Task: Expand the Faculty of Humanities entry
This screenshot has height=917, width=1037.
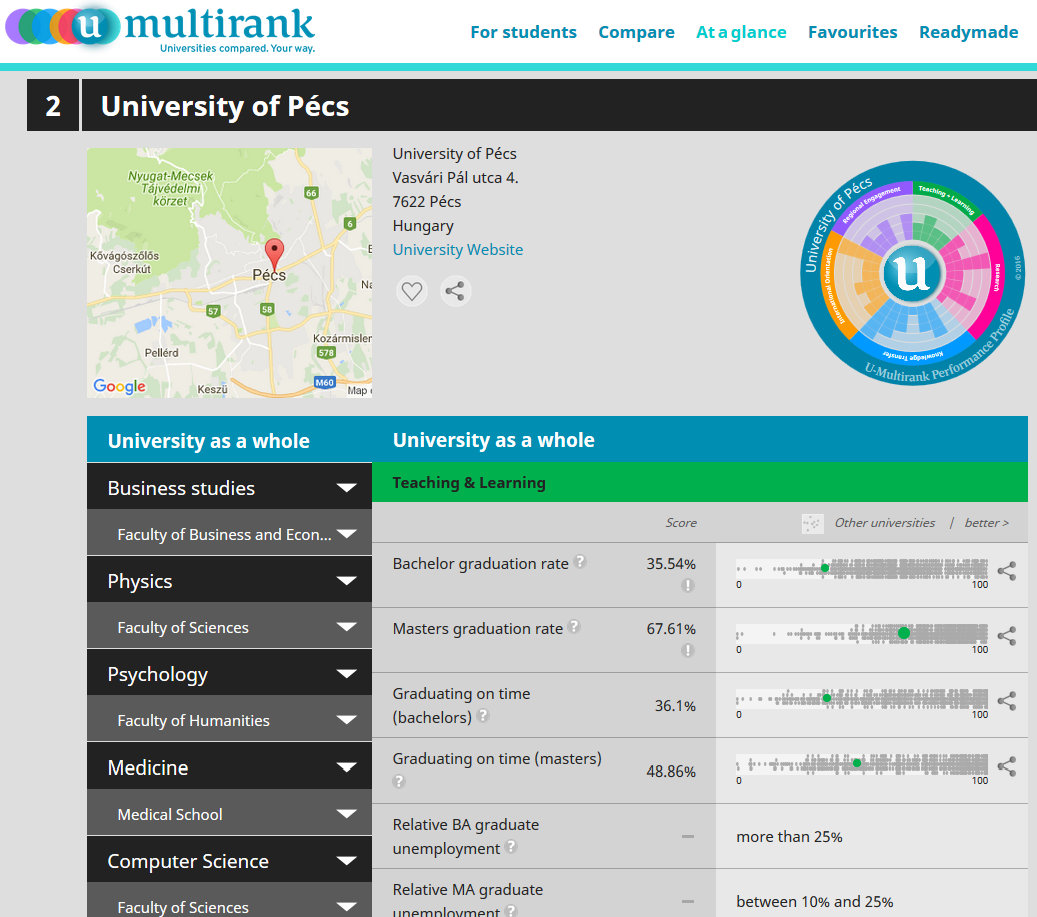Action: (x=229, y=719)
